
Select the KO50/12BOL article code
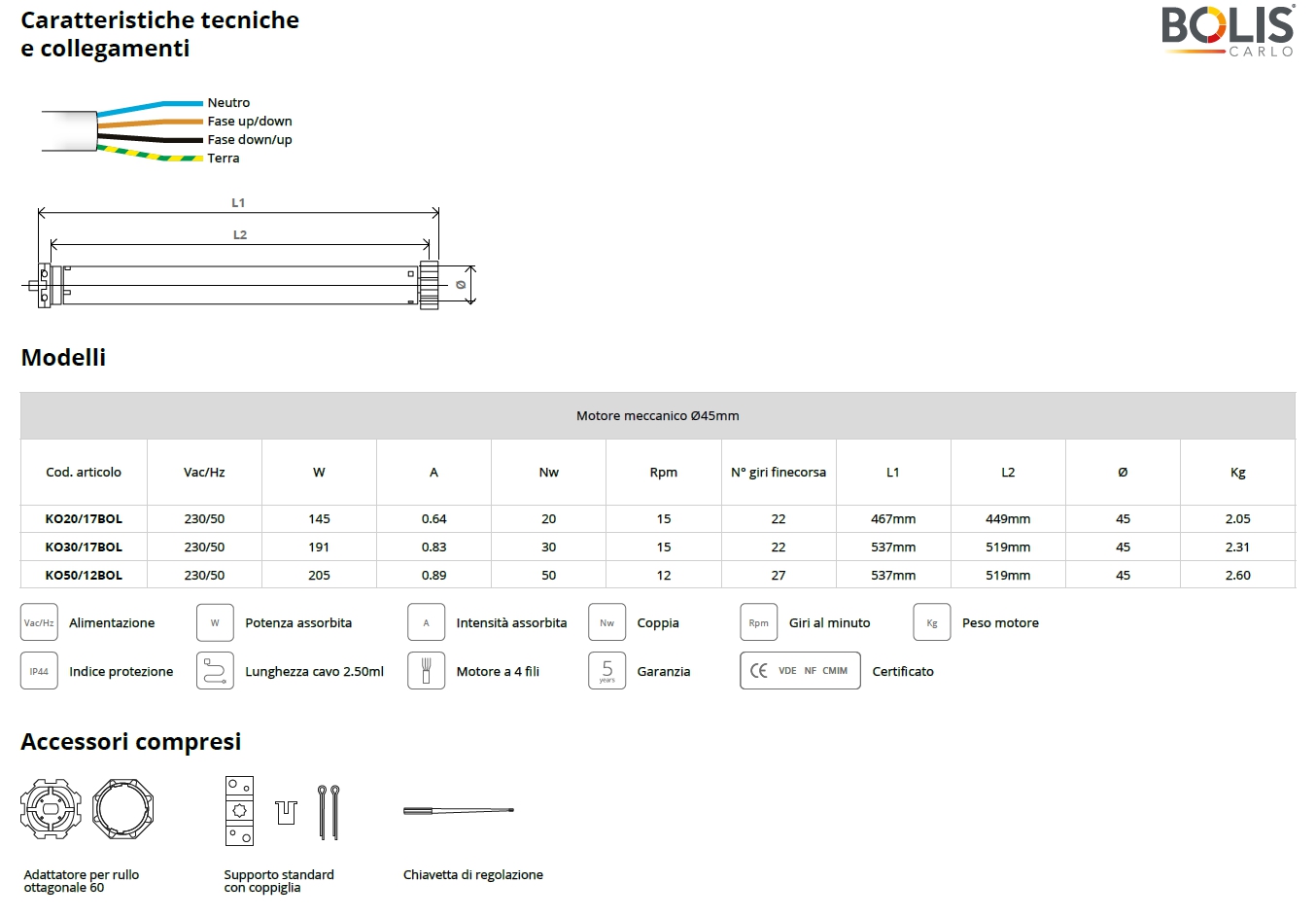84,576
